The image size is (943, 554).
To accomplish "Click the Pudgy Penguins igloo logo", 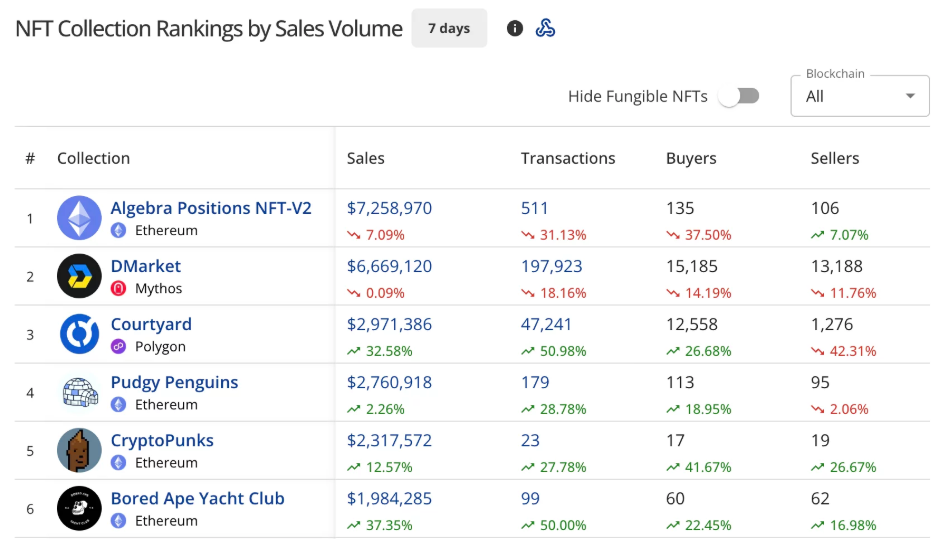I will coord(79,392).
